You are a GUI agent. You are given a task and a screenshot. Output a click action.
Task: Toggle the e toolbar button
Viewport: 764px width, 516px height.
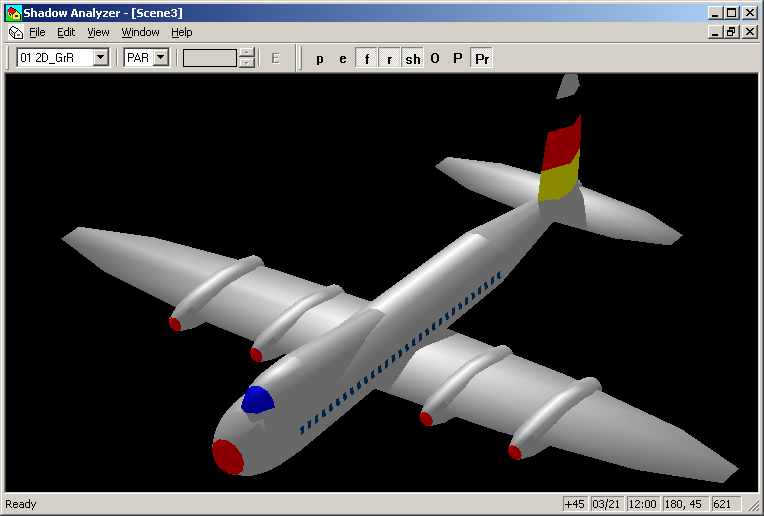(x=343, y=58)
